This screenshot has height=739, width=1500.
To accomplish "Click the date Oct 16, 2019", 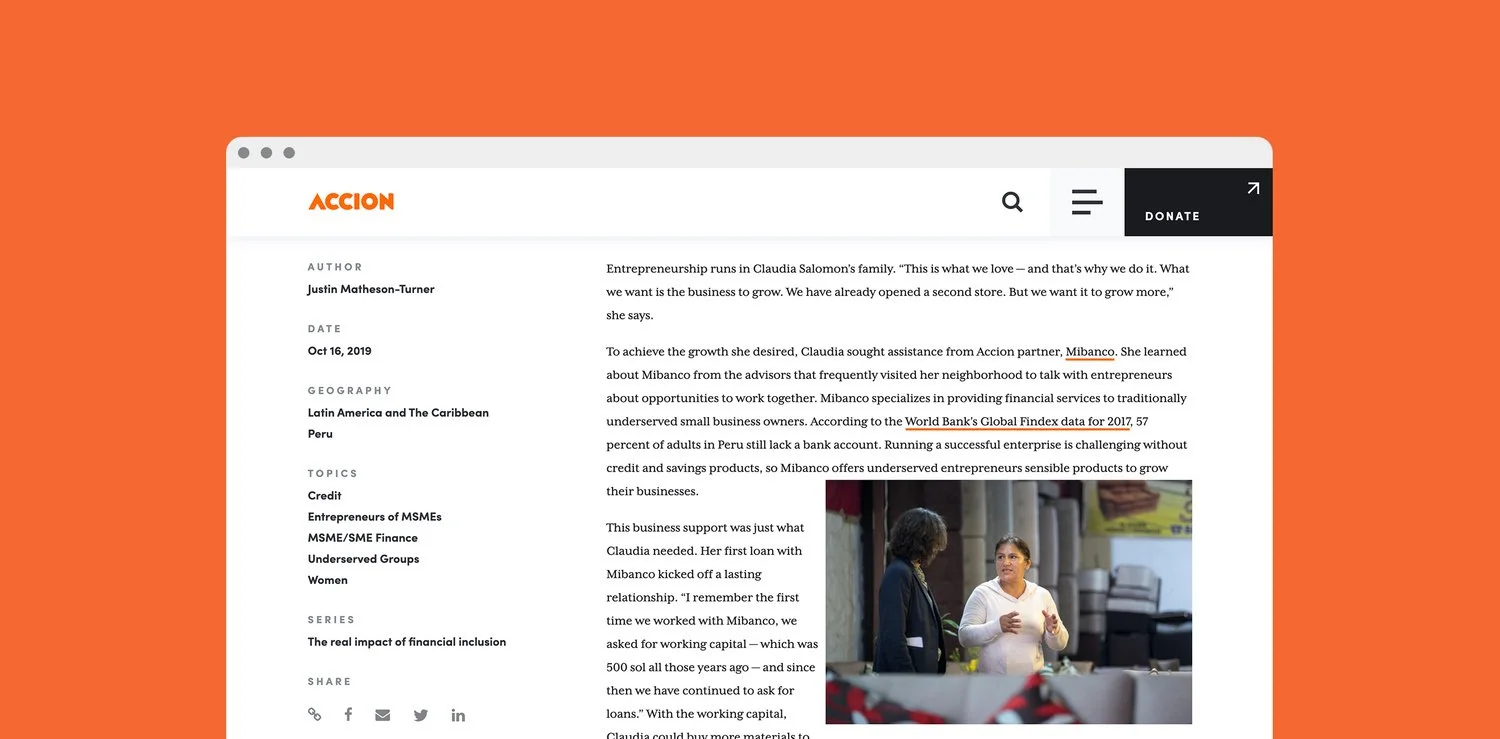I will tap(339, 351).
